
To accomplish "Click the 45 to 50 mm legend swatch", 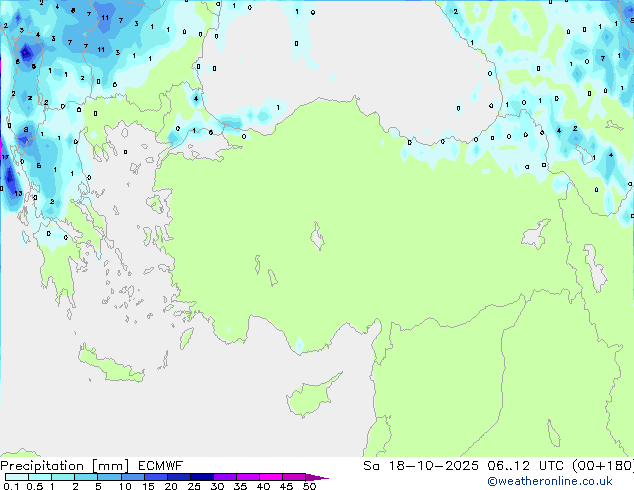I will [x=294, y=477].
